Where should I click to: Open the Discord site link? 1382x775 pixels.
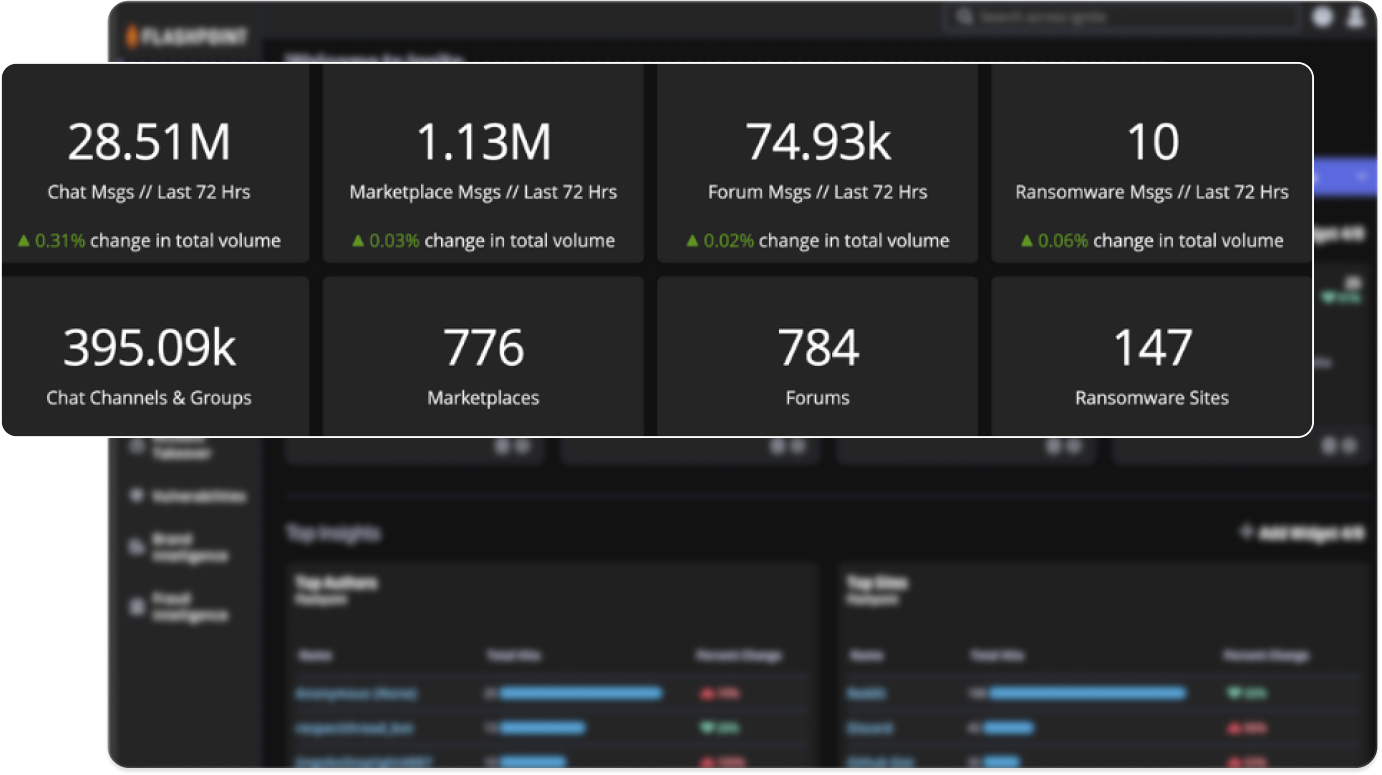870,728
